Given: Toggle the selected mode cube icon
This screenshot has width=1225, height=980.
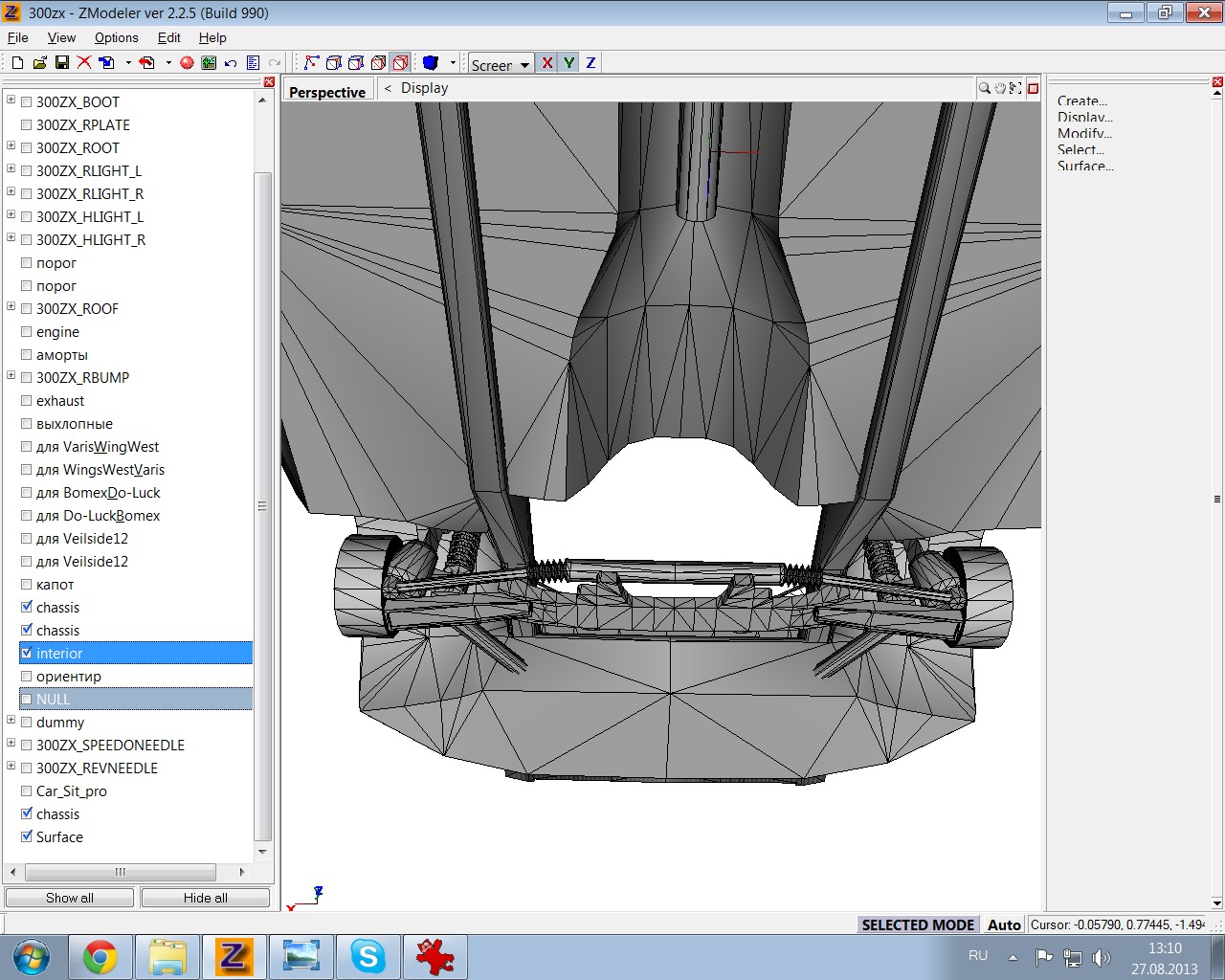Looking at the screenshot, I should click(400, 62).
